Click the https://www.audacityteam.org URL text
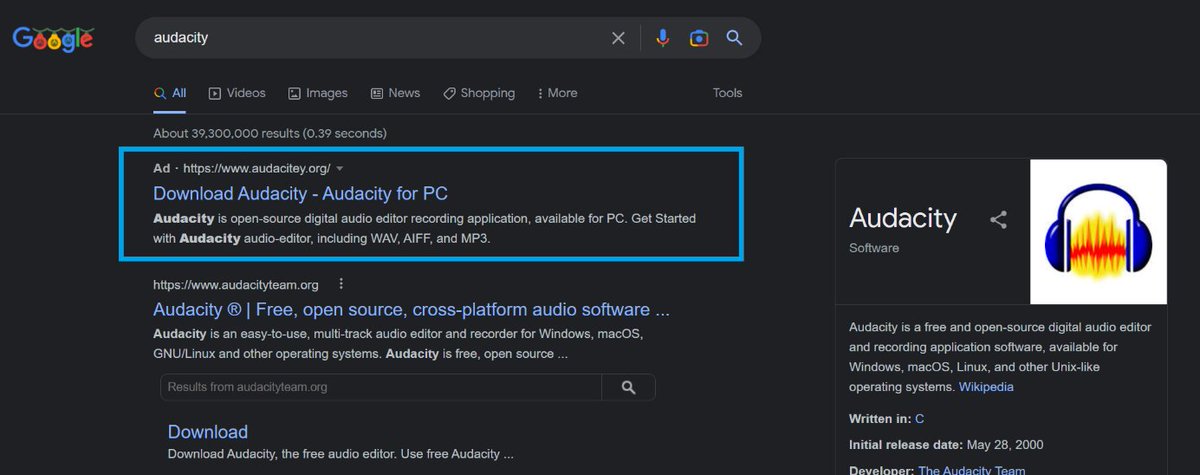The width and height of the screenshot is (1200, 475). (236, 284)
